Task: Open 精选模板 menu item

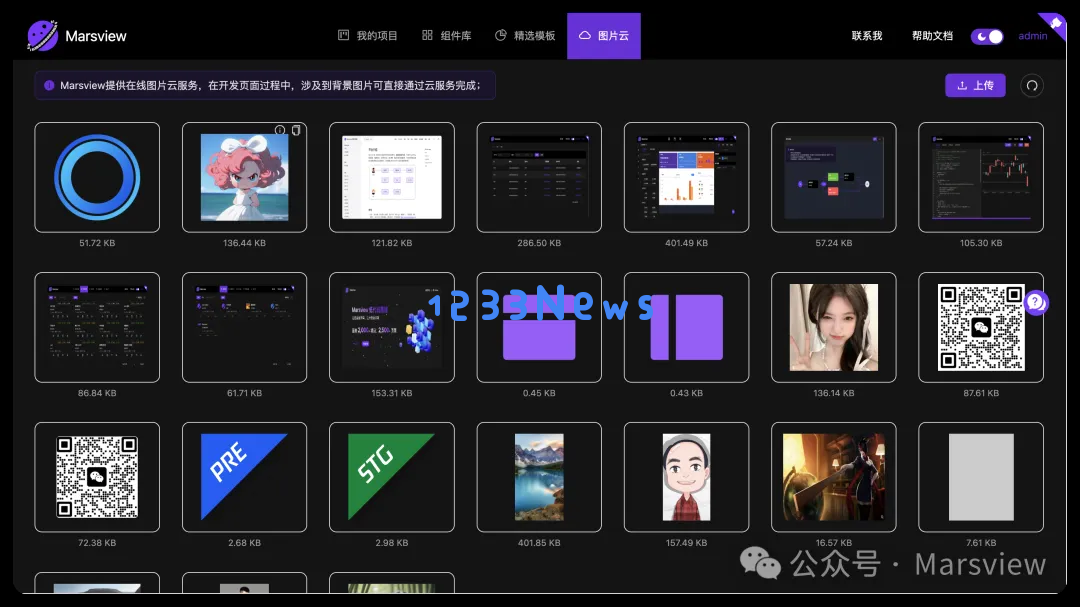Action: coord(525,36)
